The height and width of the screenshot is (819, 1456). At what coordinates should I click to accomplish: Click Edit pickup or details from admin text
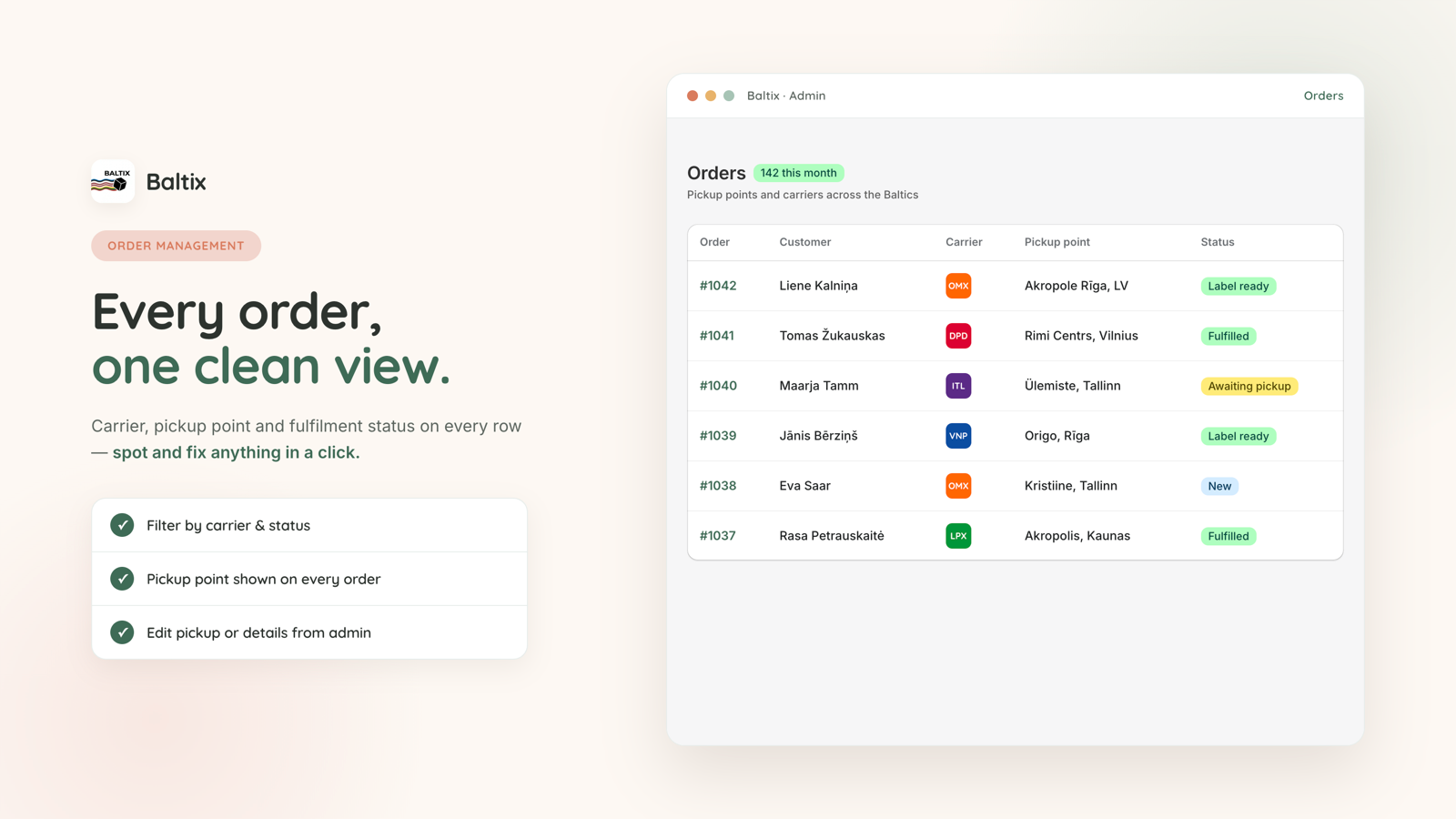click(x=258, y=632)
